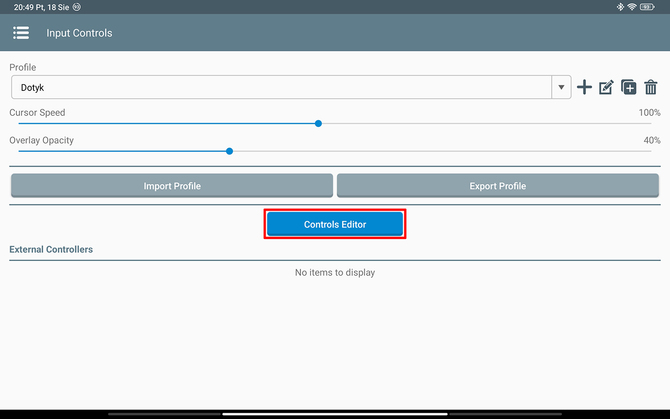Click the Import Profile button

point(172,186)
